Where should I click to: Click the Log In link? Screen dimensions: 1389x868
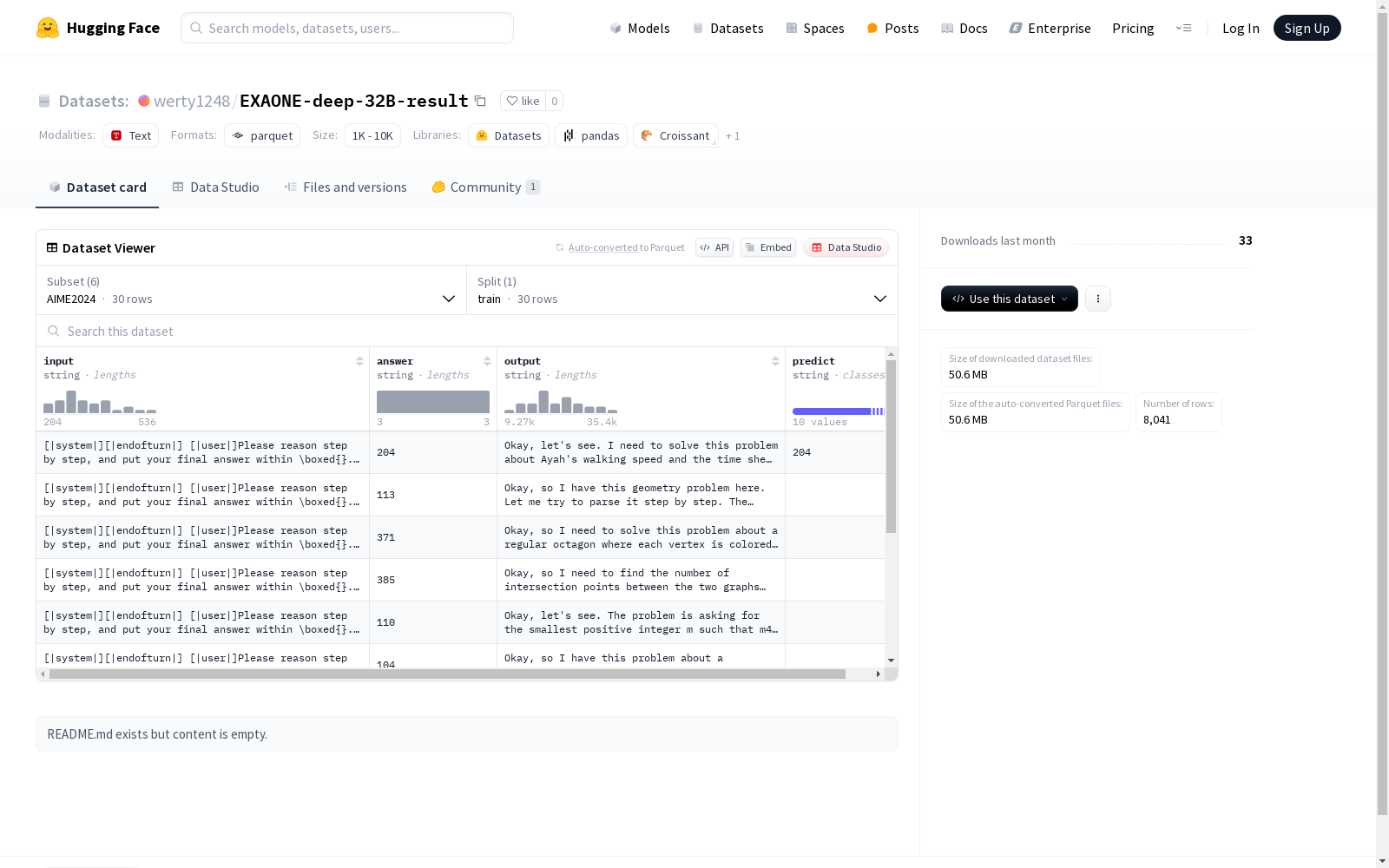point(1241,28)
